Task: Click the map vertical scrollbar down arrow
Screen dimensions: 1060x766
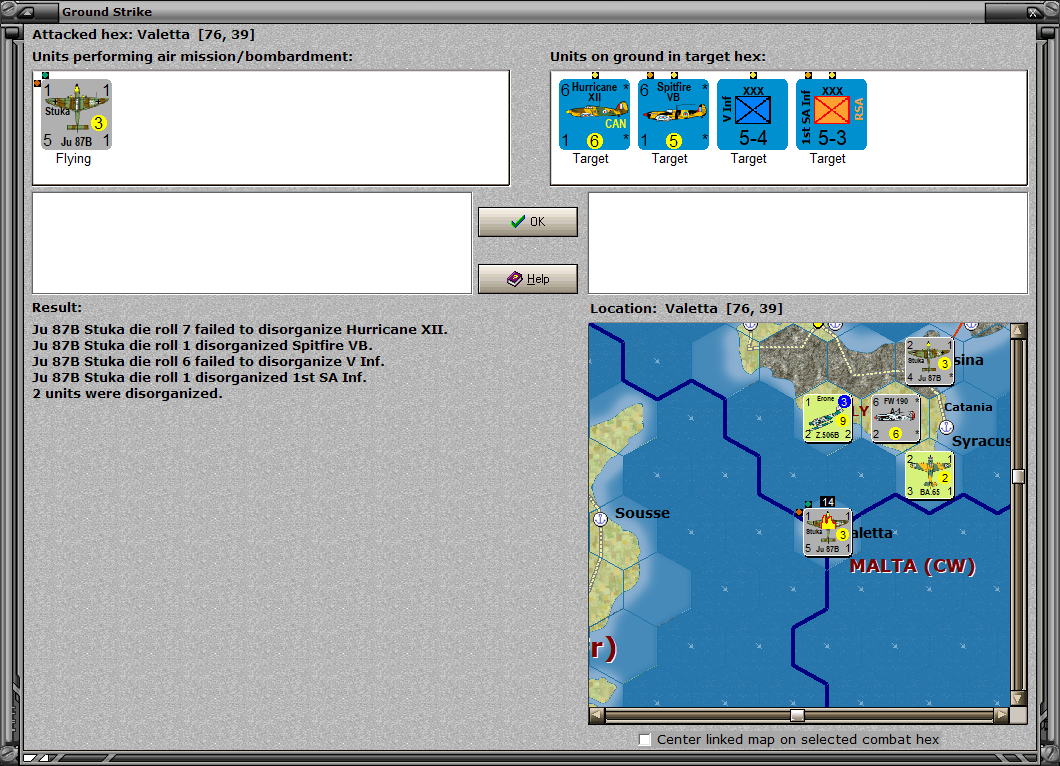Action: [1019, 698]
